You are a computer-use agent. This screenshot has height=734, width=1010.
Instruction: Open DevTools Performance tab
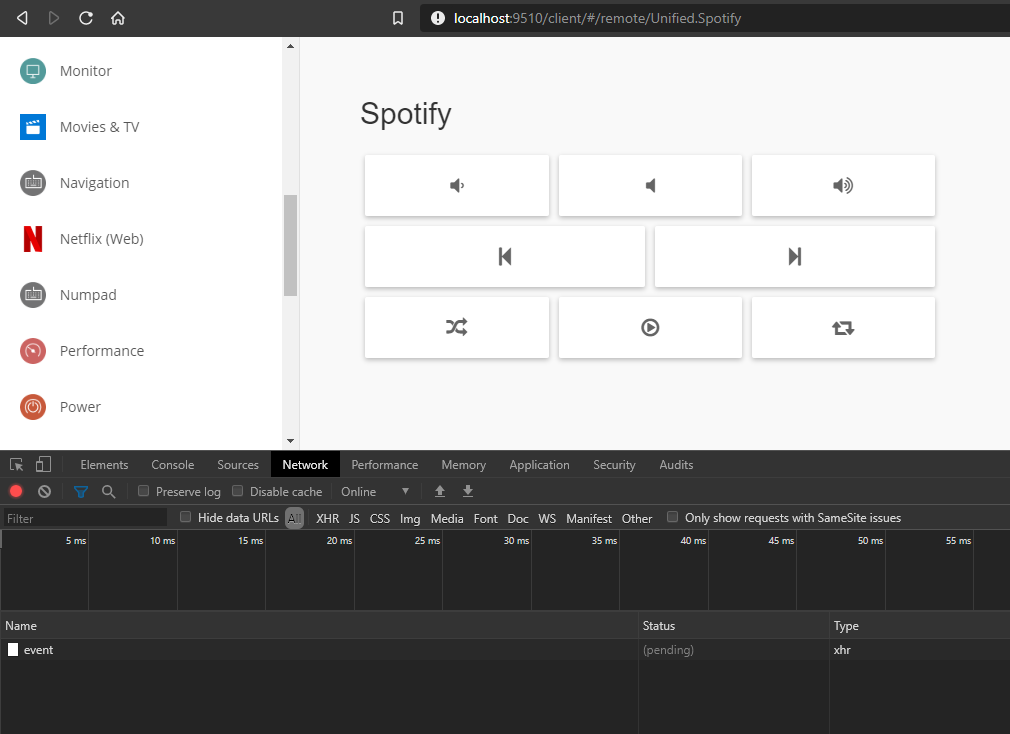[x=385, y=464]
